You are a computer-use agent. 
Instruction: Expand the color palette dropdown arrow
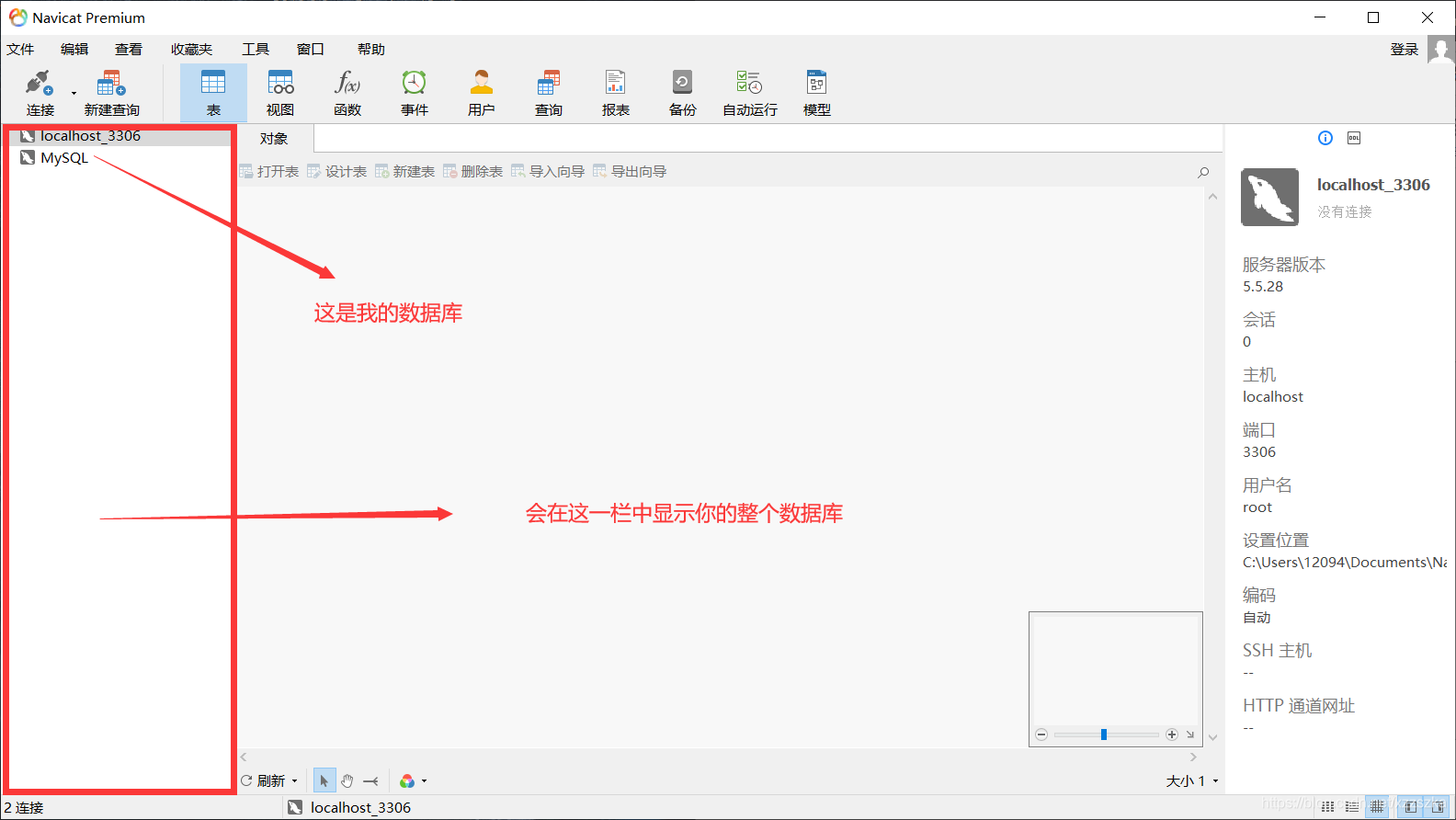point(424,781)
